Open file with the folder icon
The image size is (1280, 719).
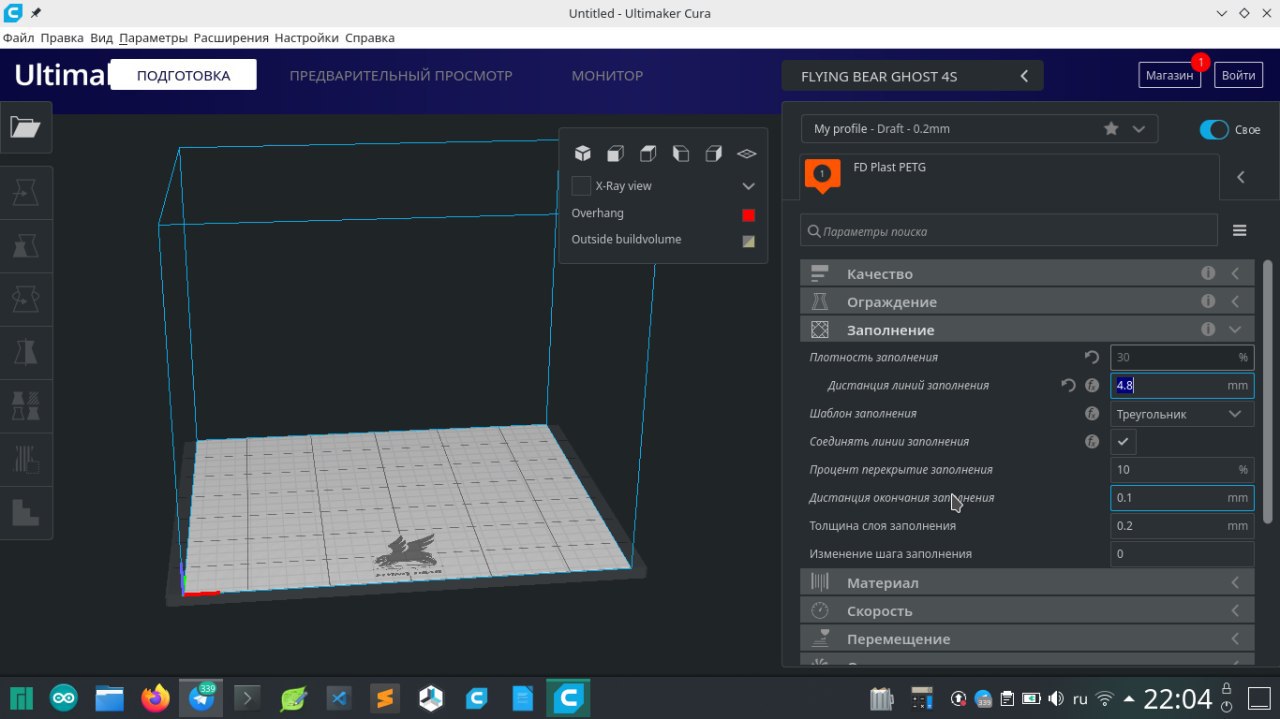25,127
